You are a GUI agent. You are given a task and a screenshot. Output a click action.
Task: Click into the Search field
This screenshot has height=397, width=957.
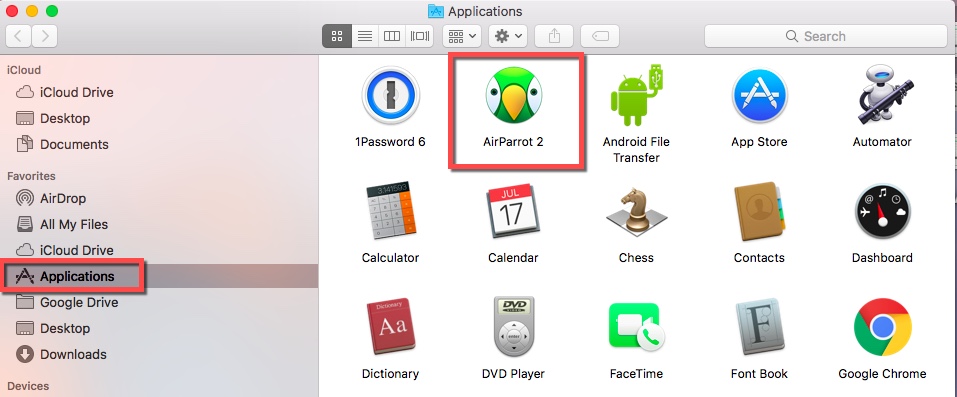tap(826, 36)
